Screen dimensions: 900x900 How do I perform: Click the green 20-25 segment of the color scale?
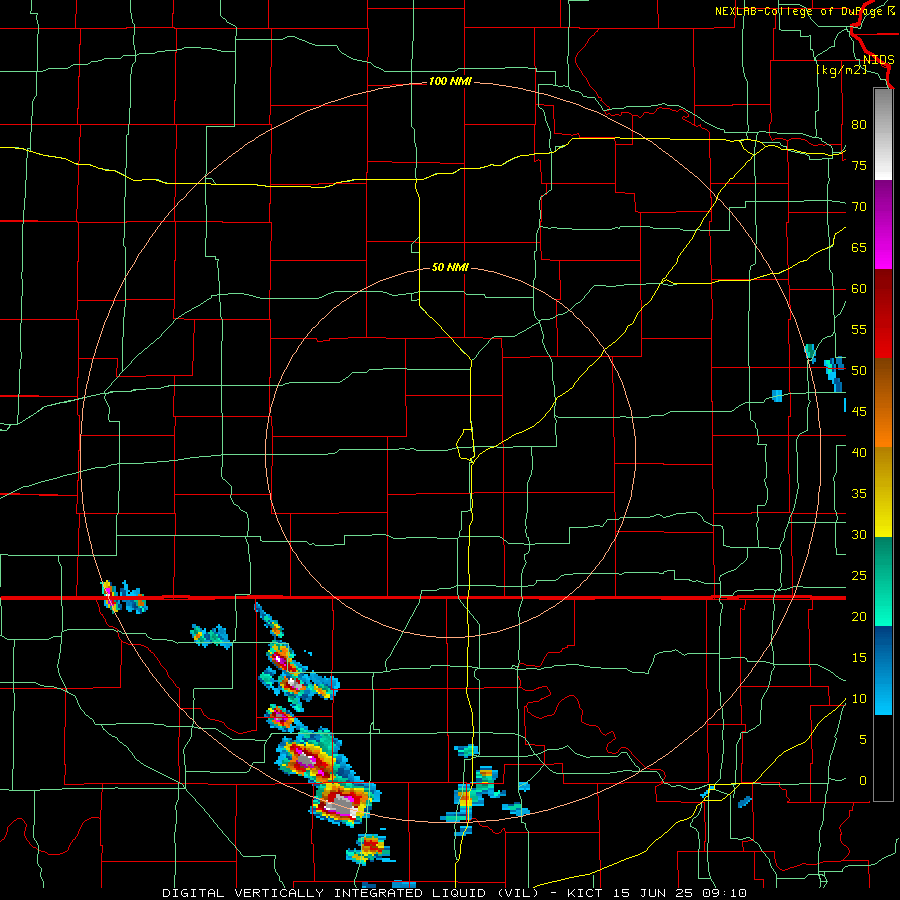pyautogui.click(x=883, y=581)
